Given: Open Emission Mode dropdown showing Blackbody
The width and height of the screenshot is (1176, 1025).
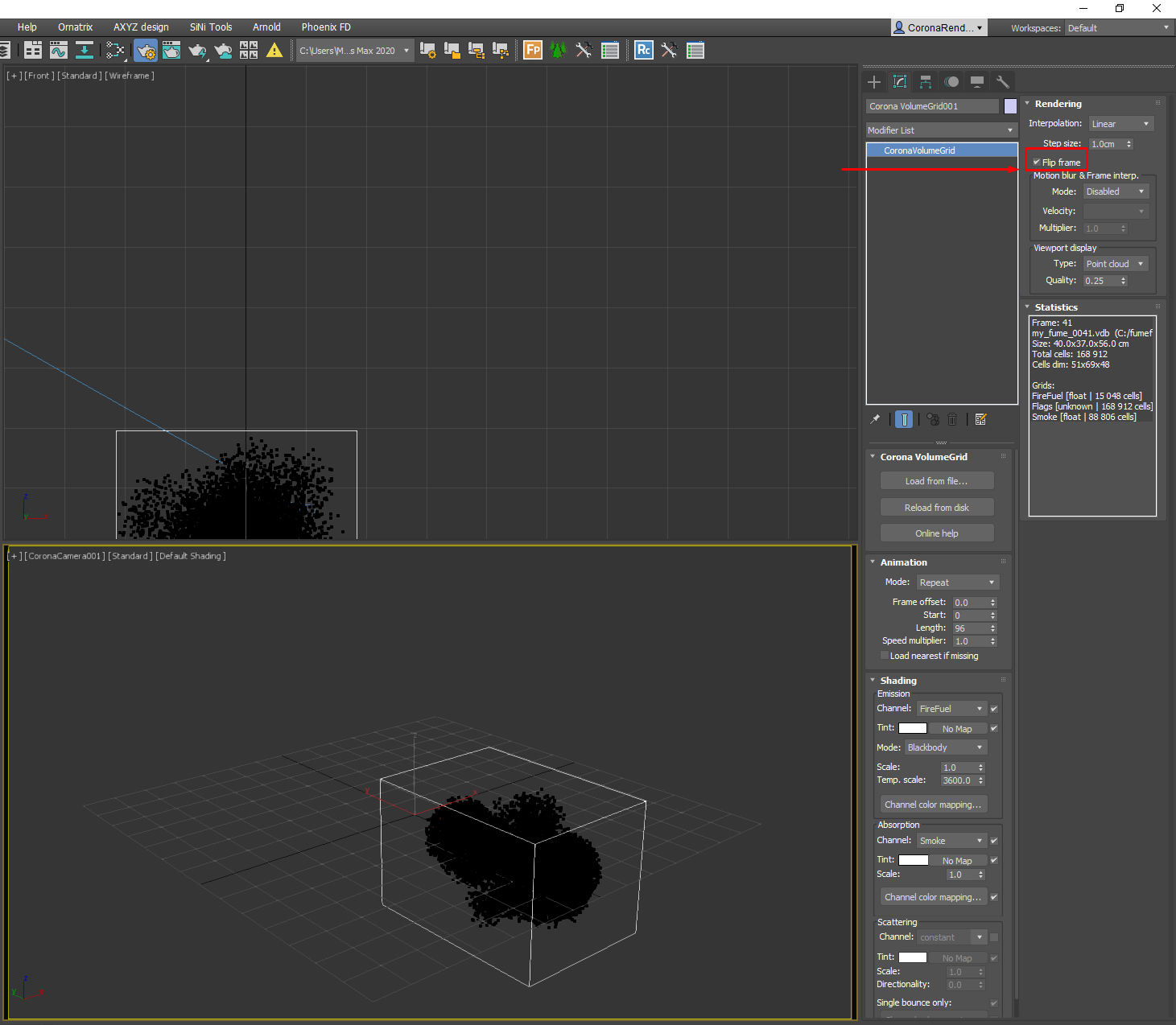Looking at the screenshot, I should [x=945, y=747].
